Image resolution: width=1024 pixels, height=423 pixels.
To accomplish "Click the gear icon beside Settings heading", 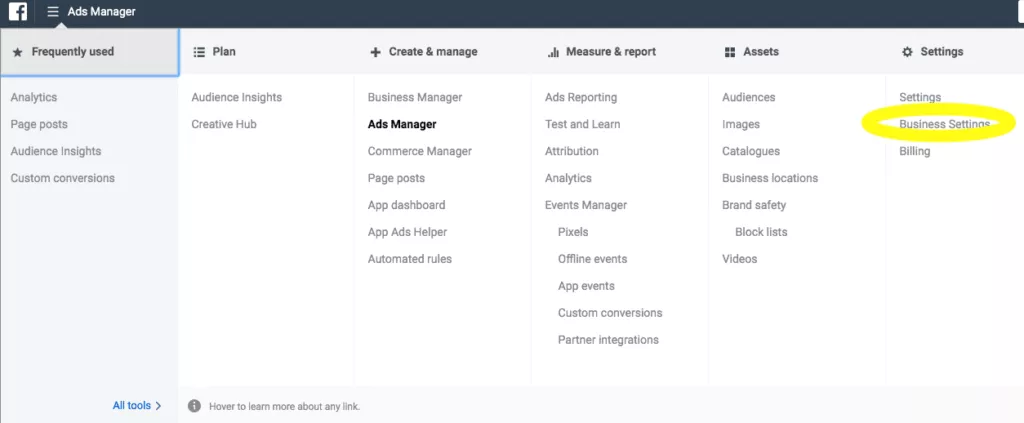I will 907,52.
